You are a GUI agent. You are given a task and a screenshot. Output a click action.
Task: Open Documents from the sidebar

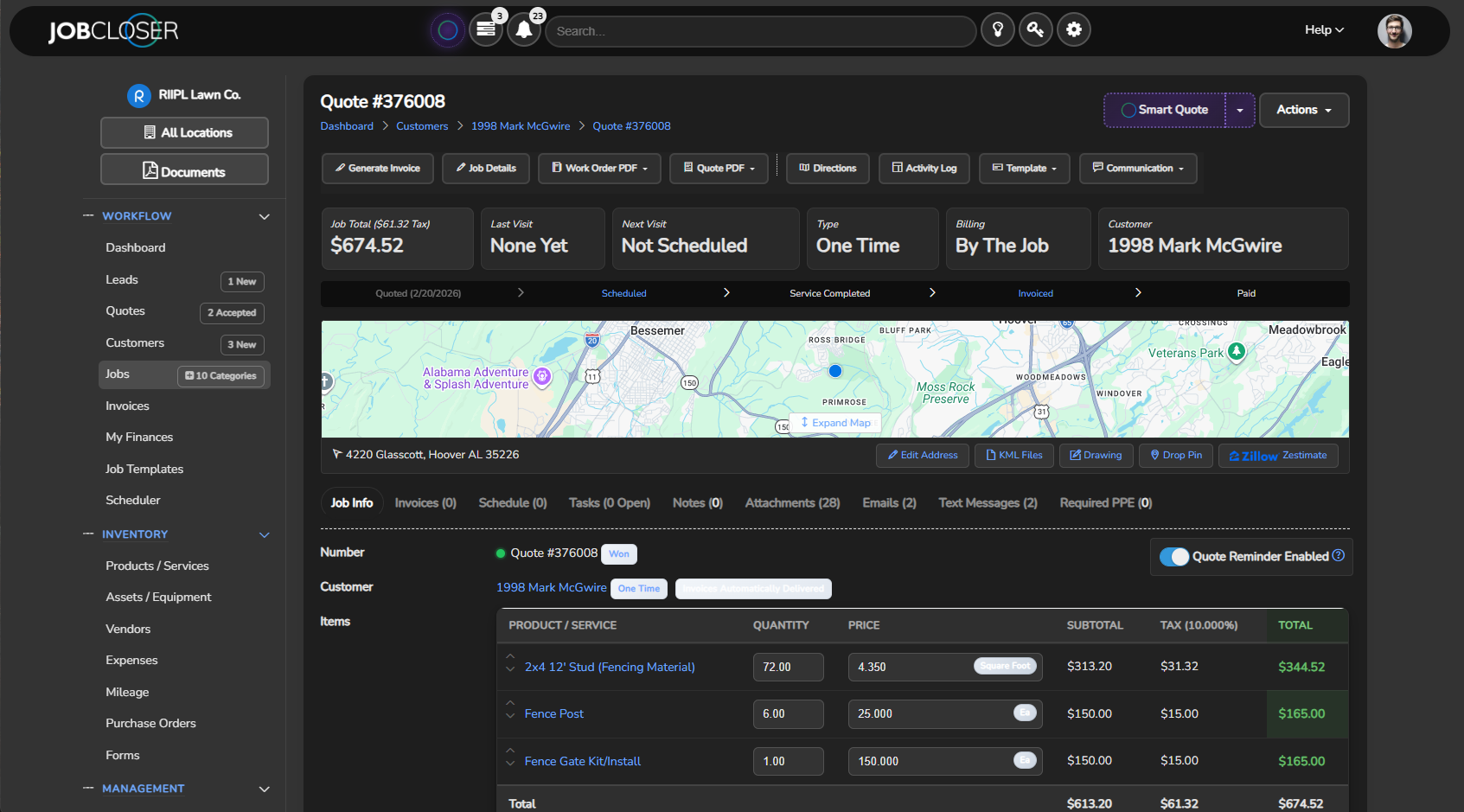point(184,169)
